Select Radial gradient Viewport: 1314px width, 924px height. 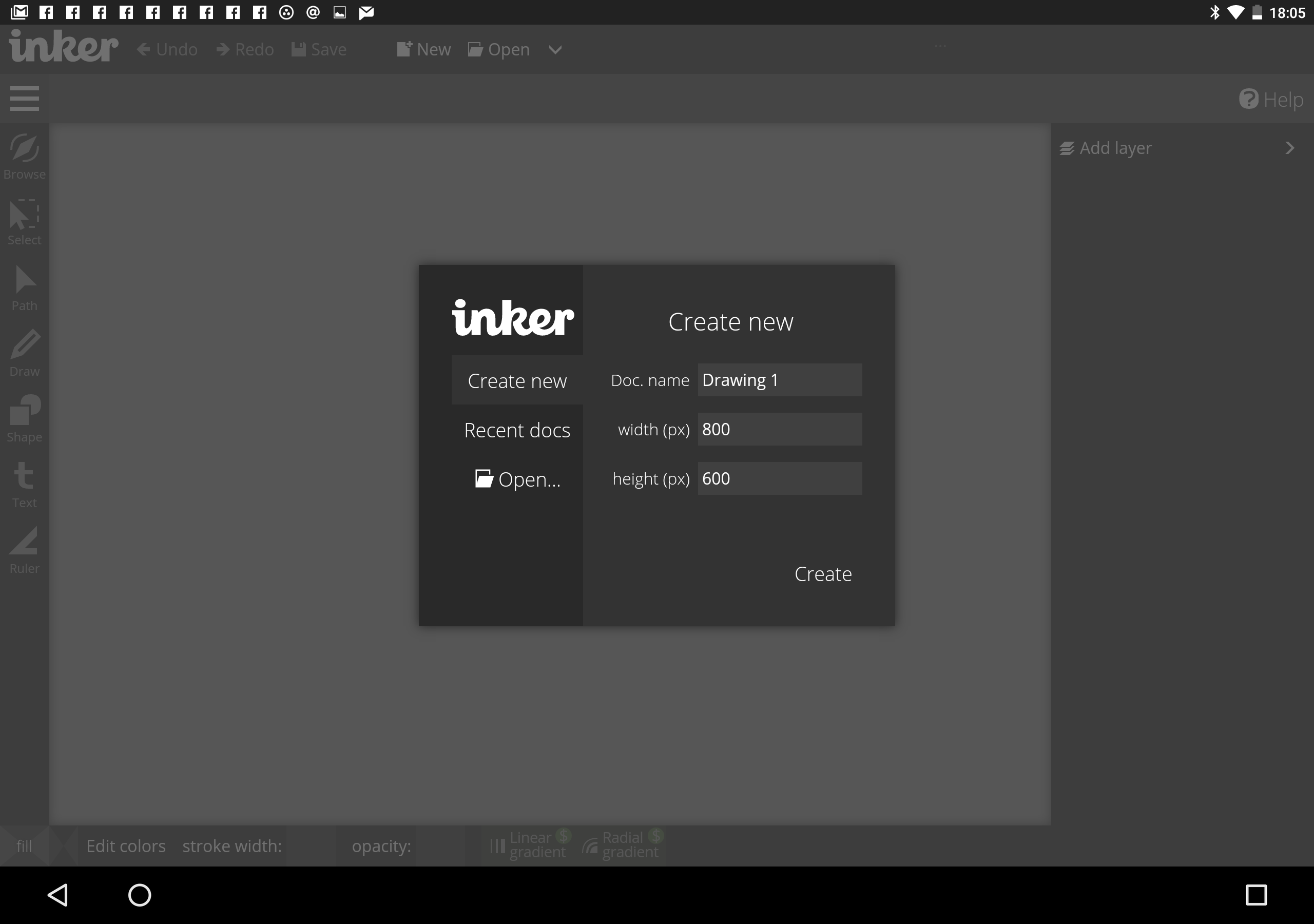tap(623, 845)
